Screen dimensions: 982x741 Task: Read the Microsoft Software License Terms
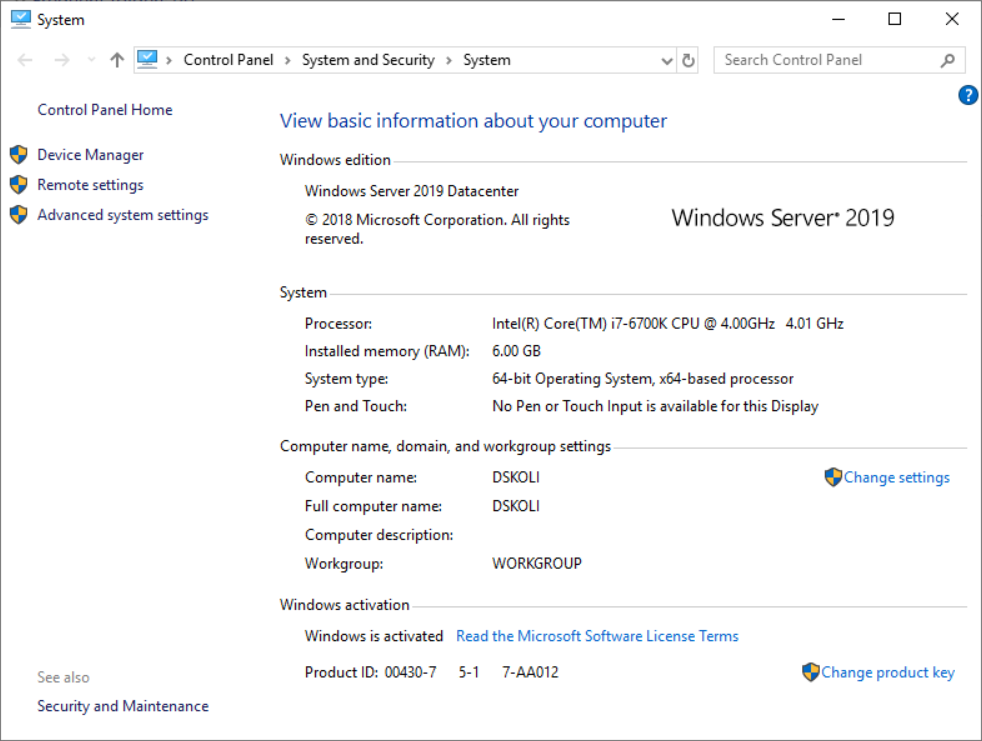pos(597,636)
